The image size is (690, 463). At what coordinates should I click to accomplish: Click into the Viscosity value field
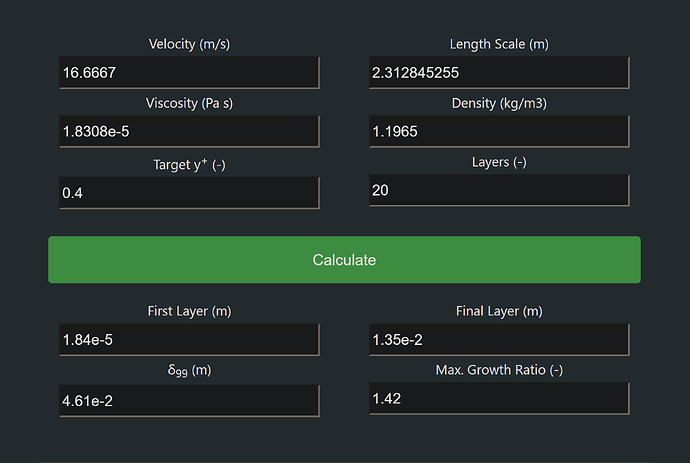(189, 132)
